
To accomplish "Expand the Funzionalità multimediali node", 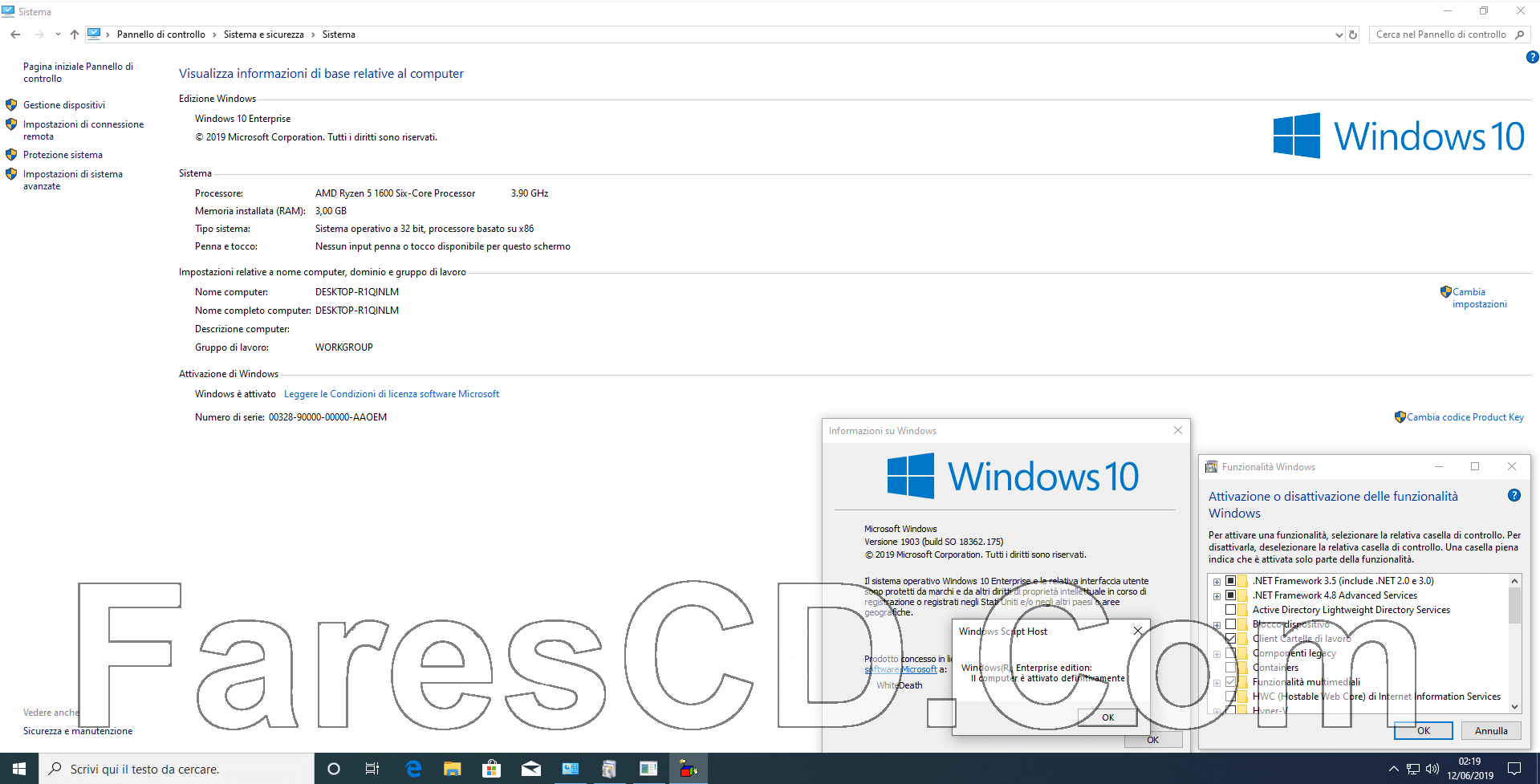I will coord(1217,683).
